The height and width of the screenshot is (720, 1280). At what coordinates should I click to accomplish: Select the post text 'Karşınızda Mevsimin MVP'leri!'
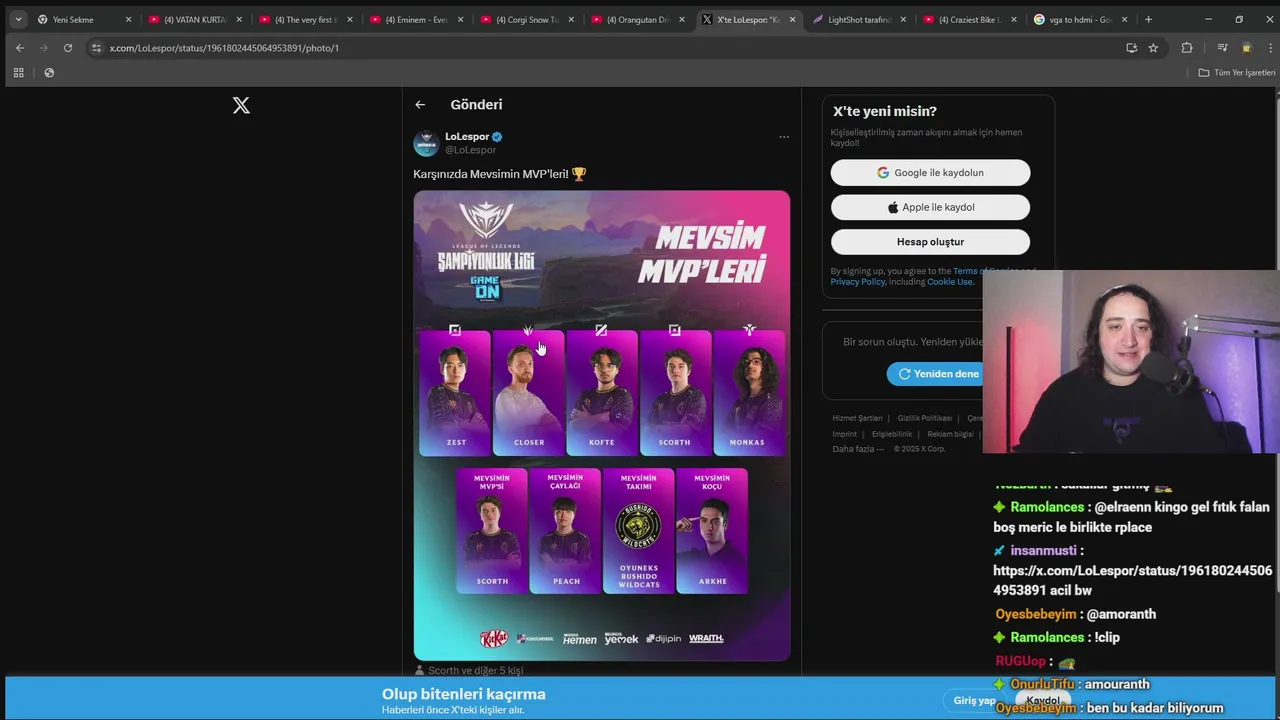pyautogui.click(x=491, y=174)
